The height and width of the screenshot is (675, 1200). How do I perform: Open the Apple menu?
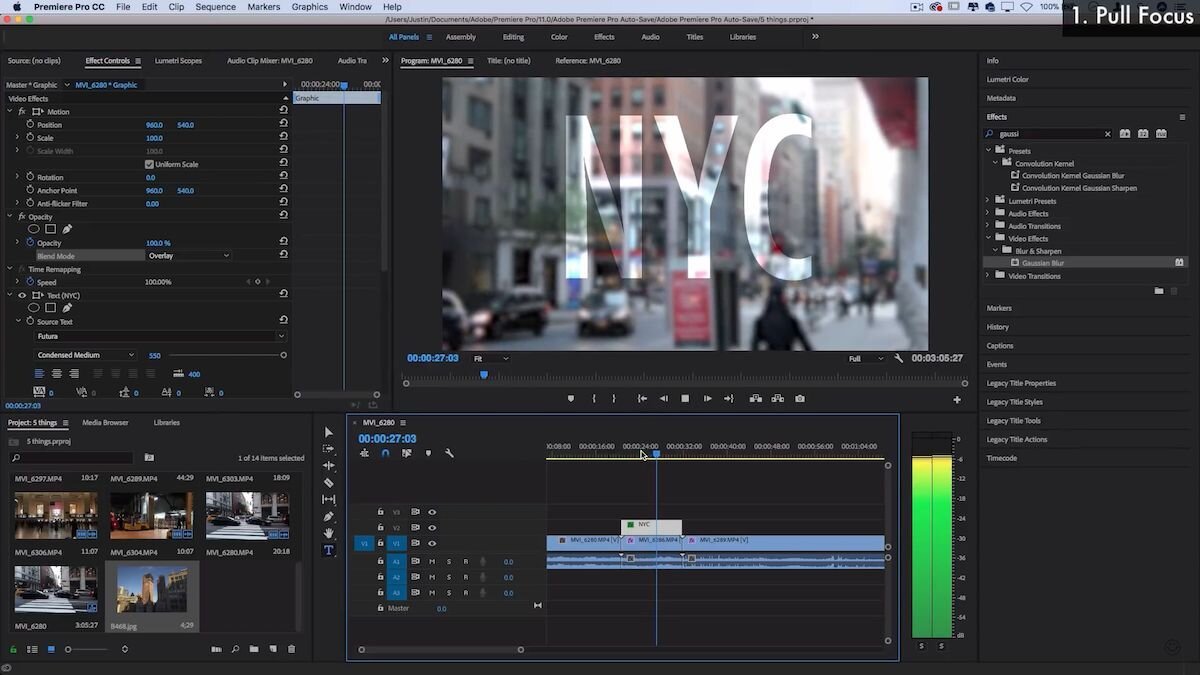click(16, 7)
